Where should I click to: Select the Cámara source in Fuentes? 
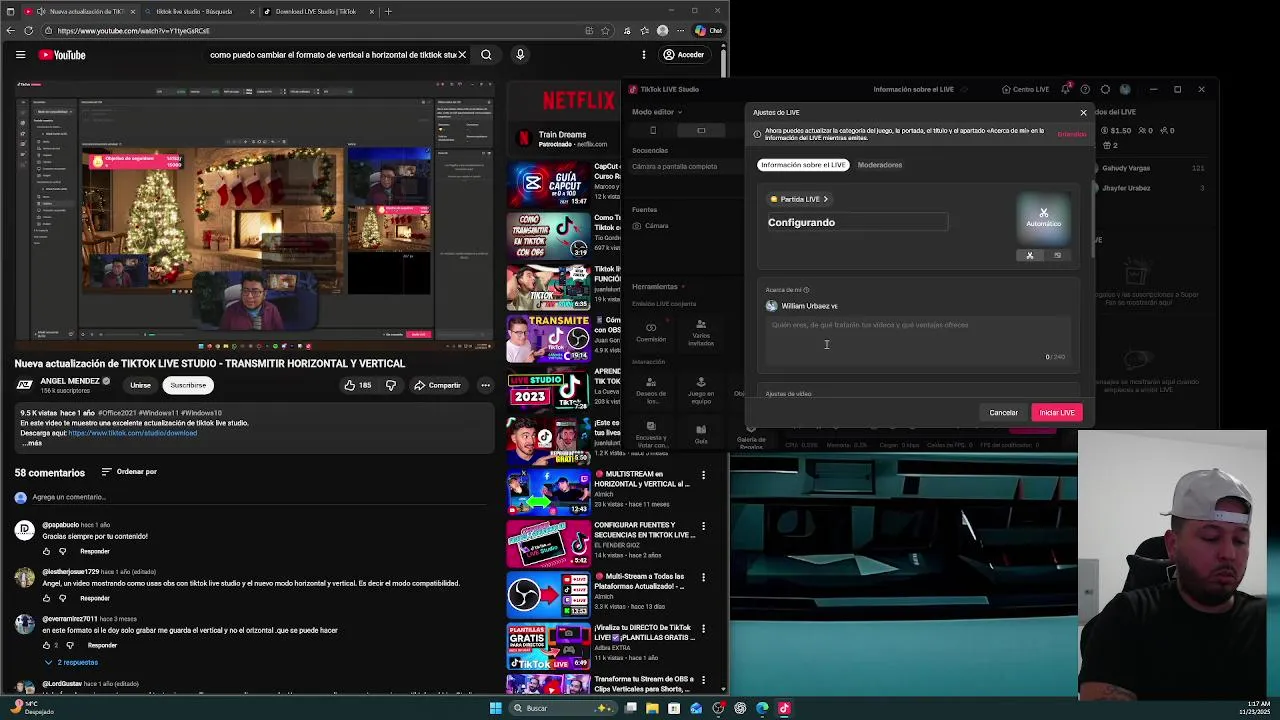(x=650, y=226)
